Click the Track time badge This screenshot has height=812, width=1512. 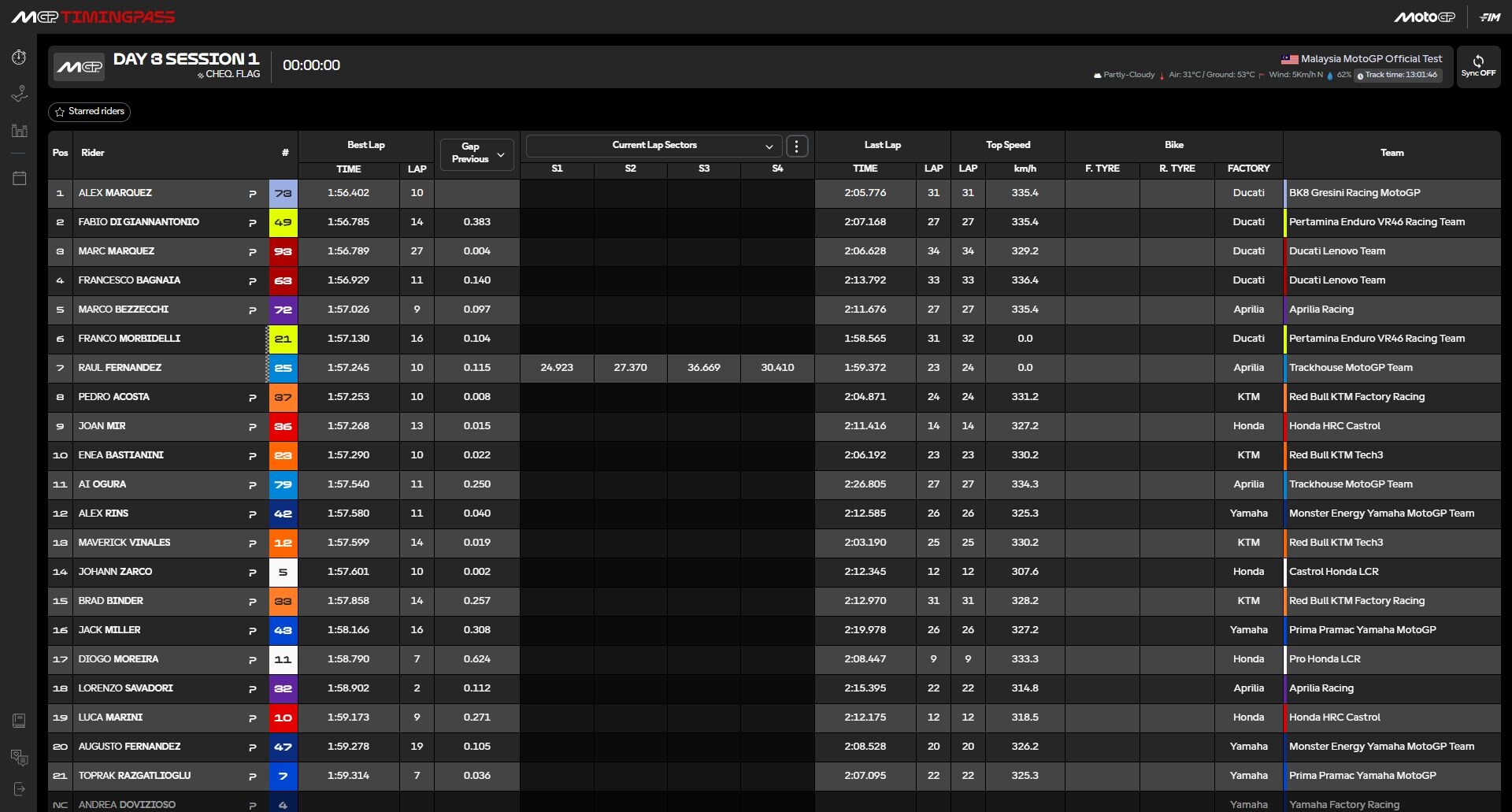click(1398, 76)
